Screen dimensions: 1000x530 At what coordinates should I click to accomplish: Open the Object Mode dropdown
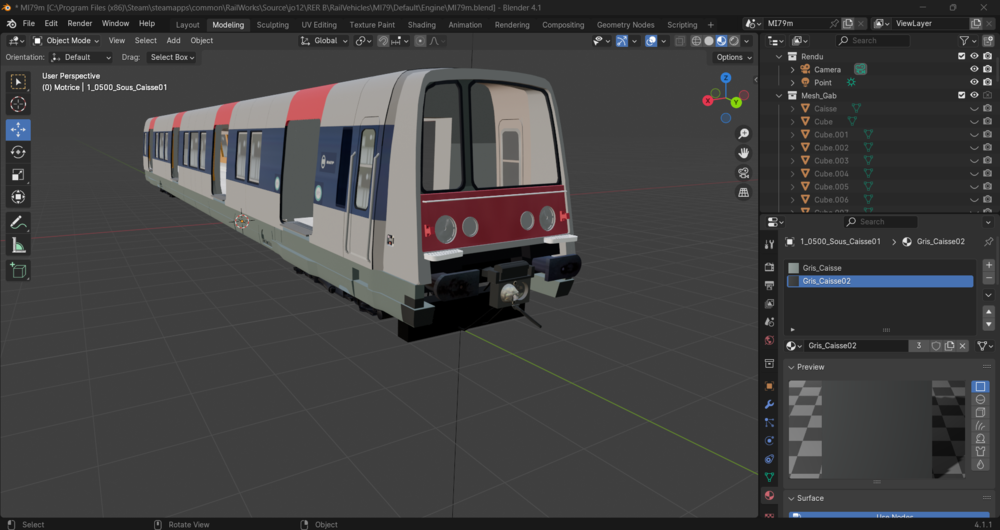coord(66,40)
